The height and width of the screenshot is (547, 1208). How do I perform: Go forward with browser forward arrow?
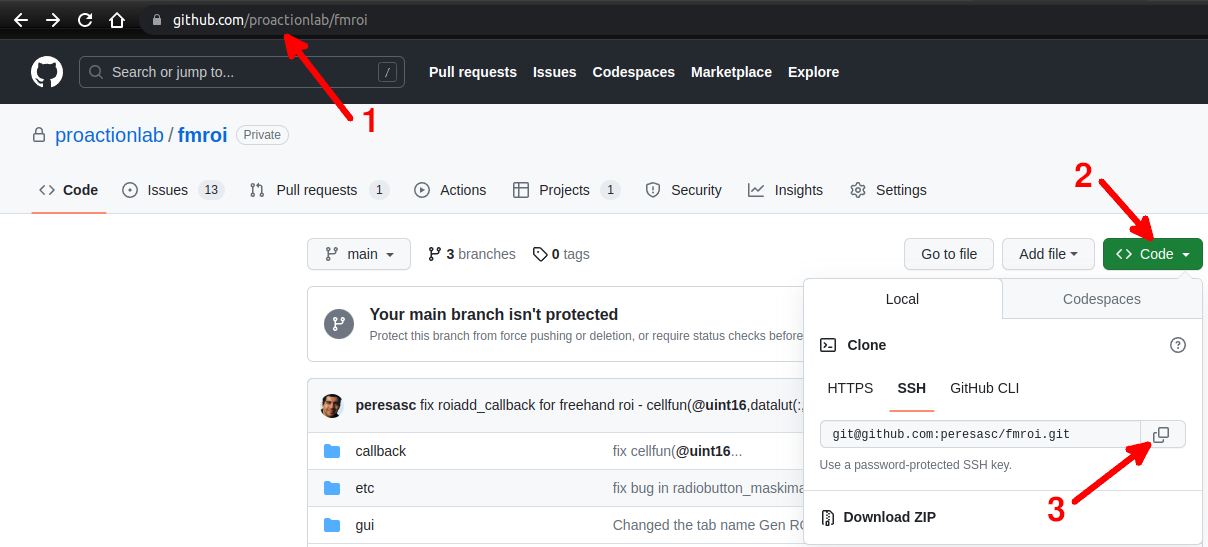(53, 20)
